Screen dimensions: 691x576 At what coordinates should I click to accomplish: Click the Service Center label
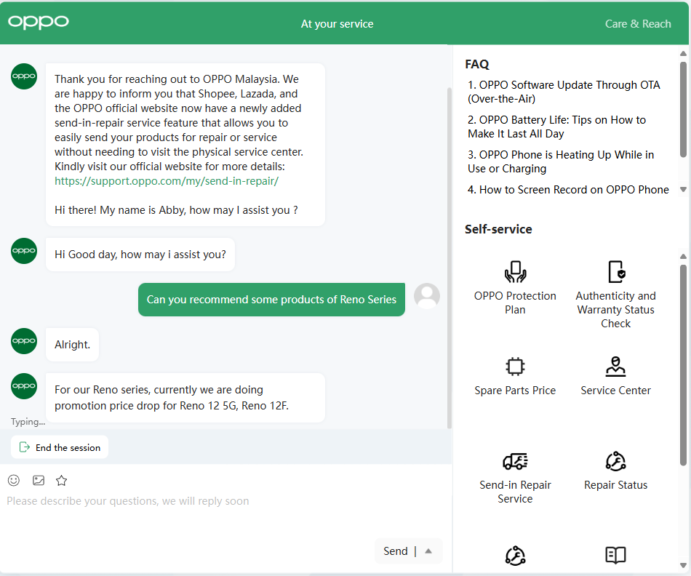click(x=616, y=390)
